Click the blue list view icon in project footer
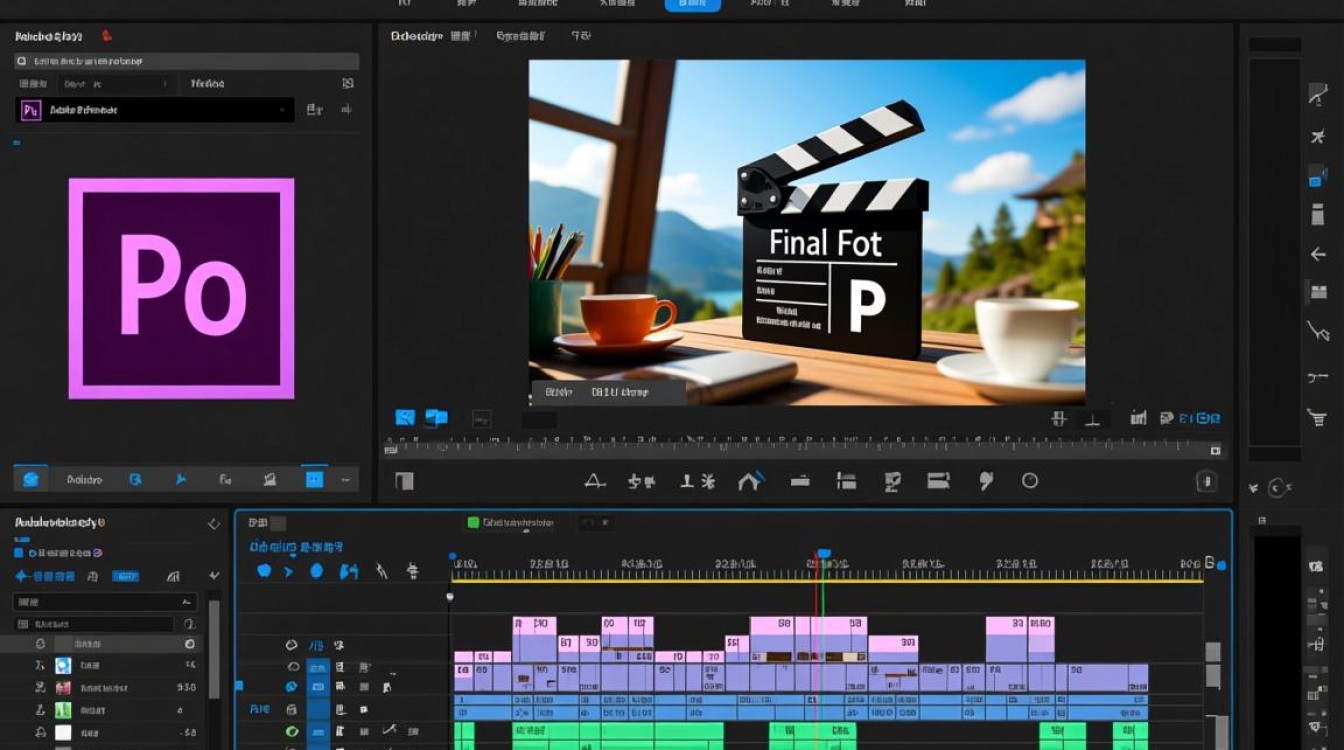 tap(30, 479)
